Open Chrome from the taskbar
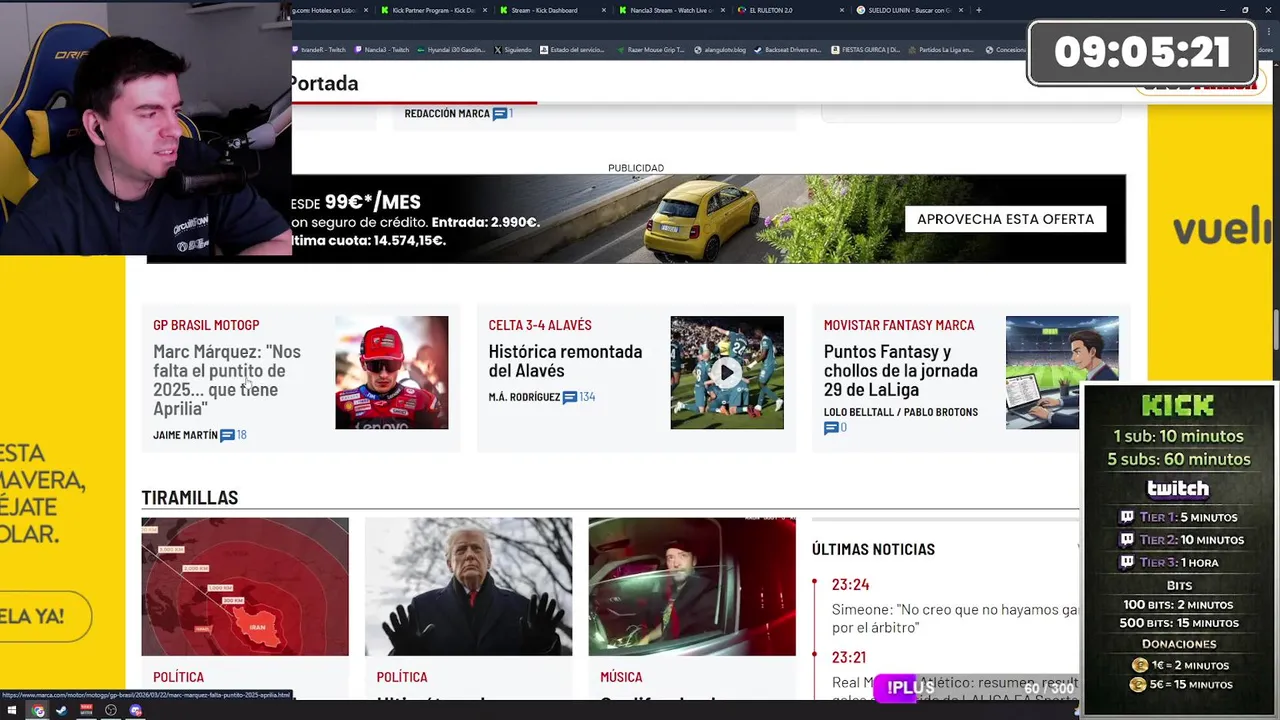Screen dimensions: 1280x720 (x=38, y=711)
